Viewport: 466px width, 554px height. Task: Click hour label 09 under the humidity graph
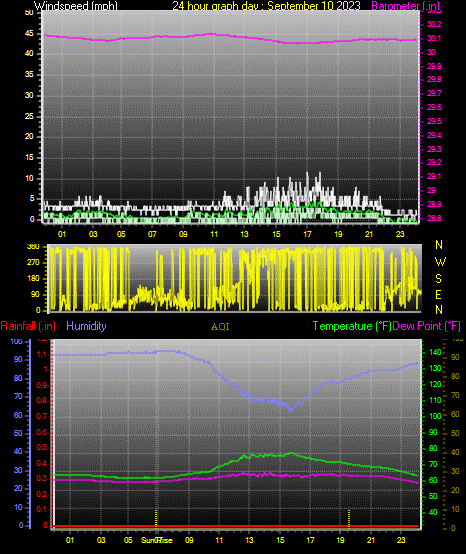coord(189,540)
